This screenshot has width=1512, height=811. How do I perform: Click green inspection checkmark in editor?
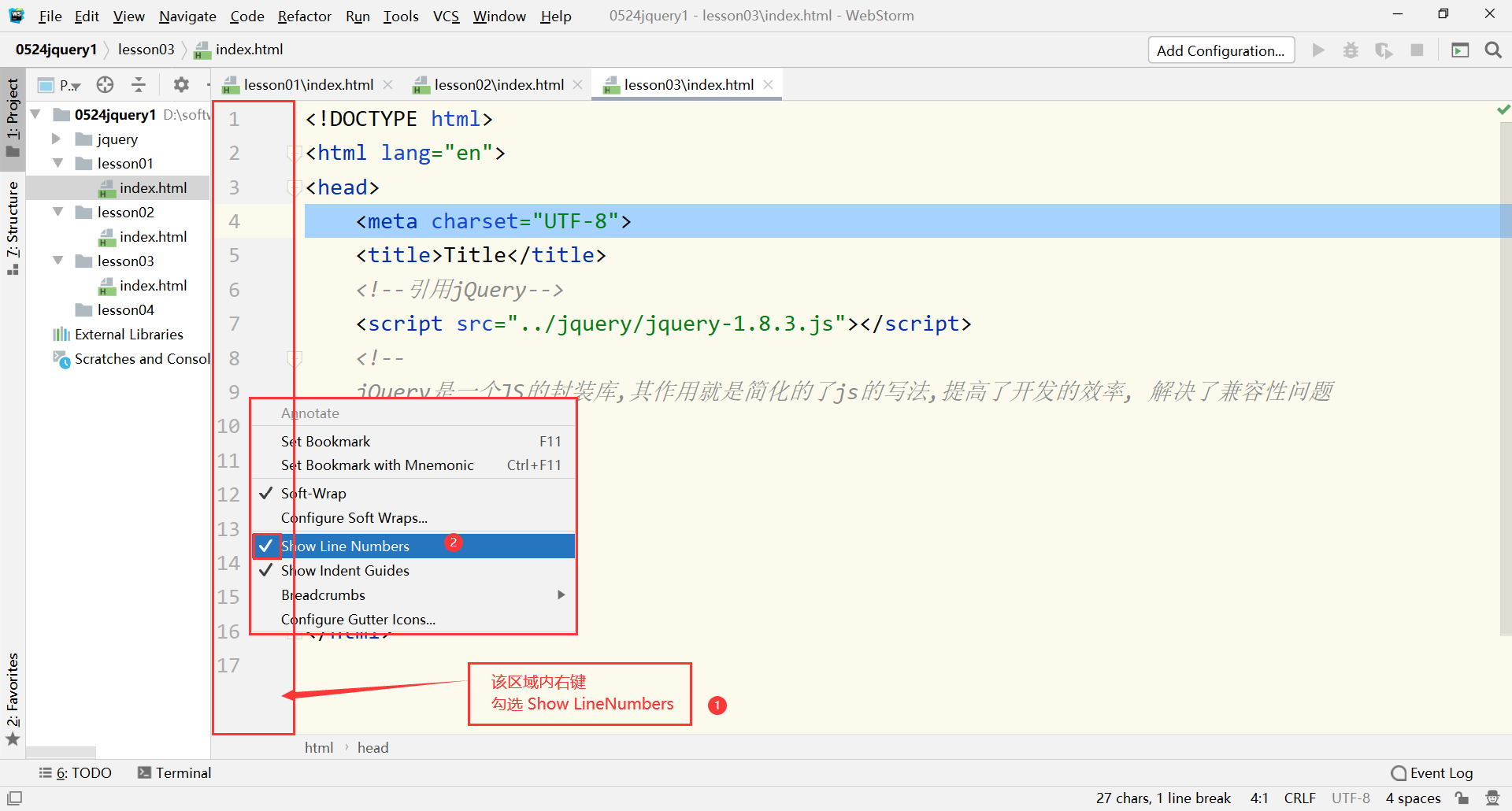tap(1503, 109)
